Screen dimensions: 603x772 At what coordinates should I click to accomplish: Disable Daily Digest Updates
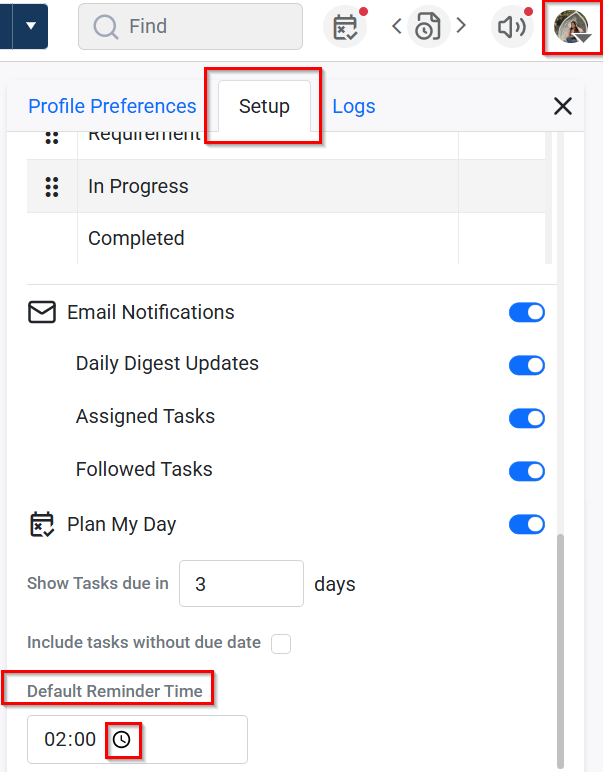click(x=527, y=365)
